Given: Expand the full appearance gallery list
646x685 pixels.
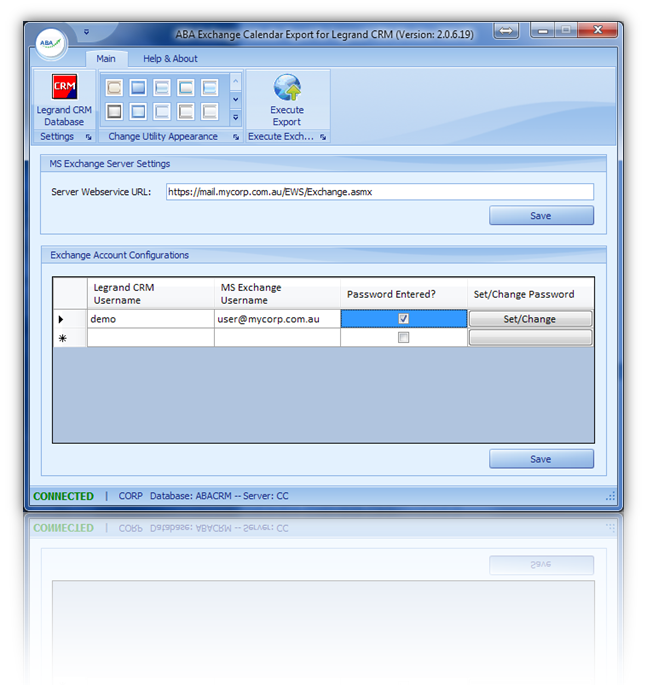Looking at the screenshot, I should pos(235,117).
